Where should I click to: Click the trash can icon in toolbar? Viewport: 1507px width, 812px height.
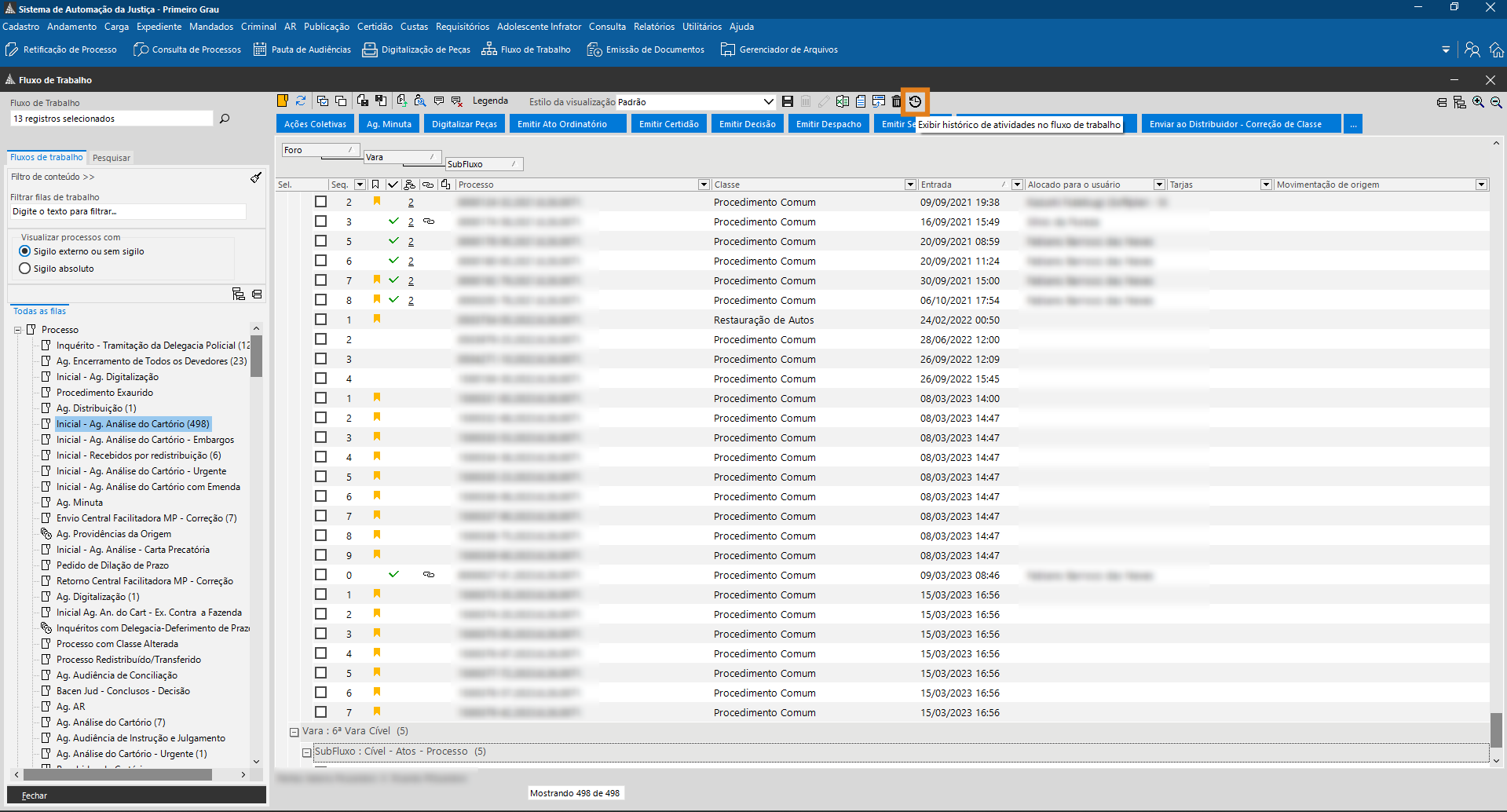coord(896,101)
